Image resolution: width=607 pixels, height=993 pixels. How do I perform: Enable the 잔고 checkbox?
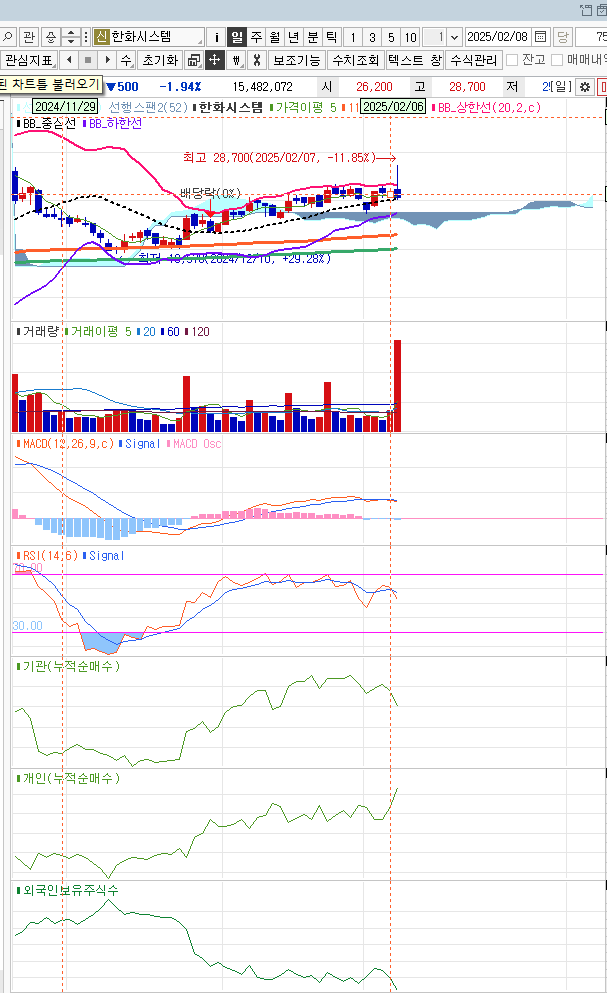coord(513,60)
